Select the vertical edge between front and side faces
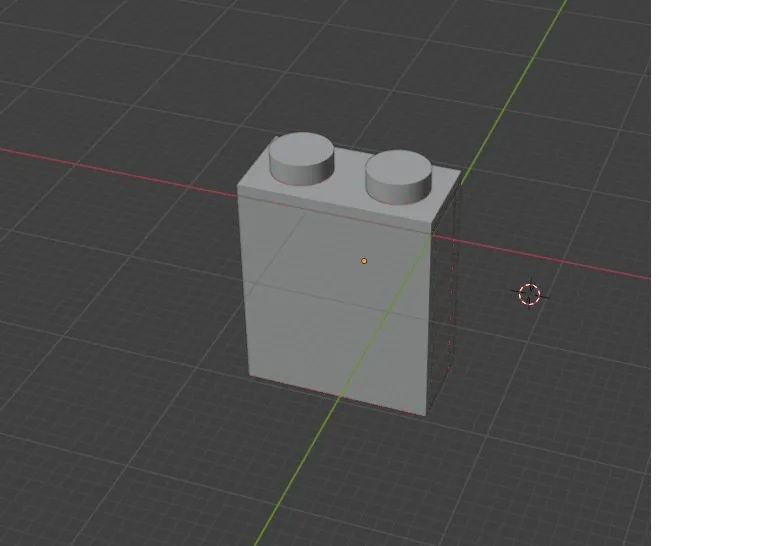Image resolution: width=768 pixels, height=546 pixels. coord(430,320)
